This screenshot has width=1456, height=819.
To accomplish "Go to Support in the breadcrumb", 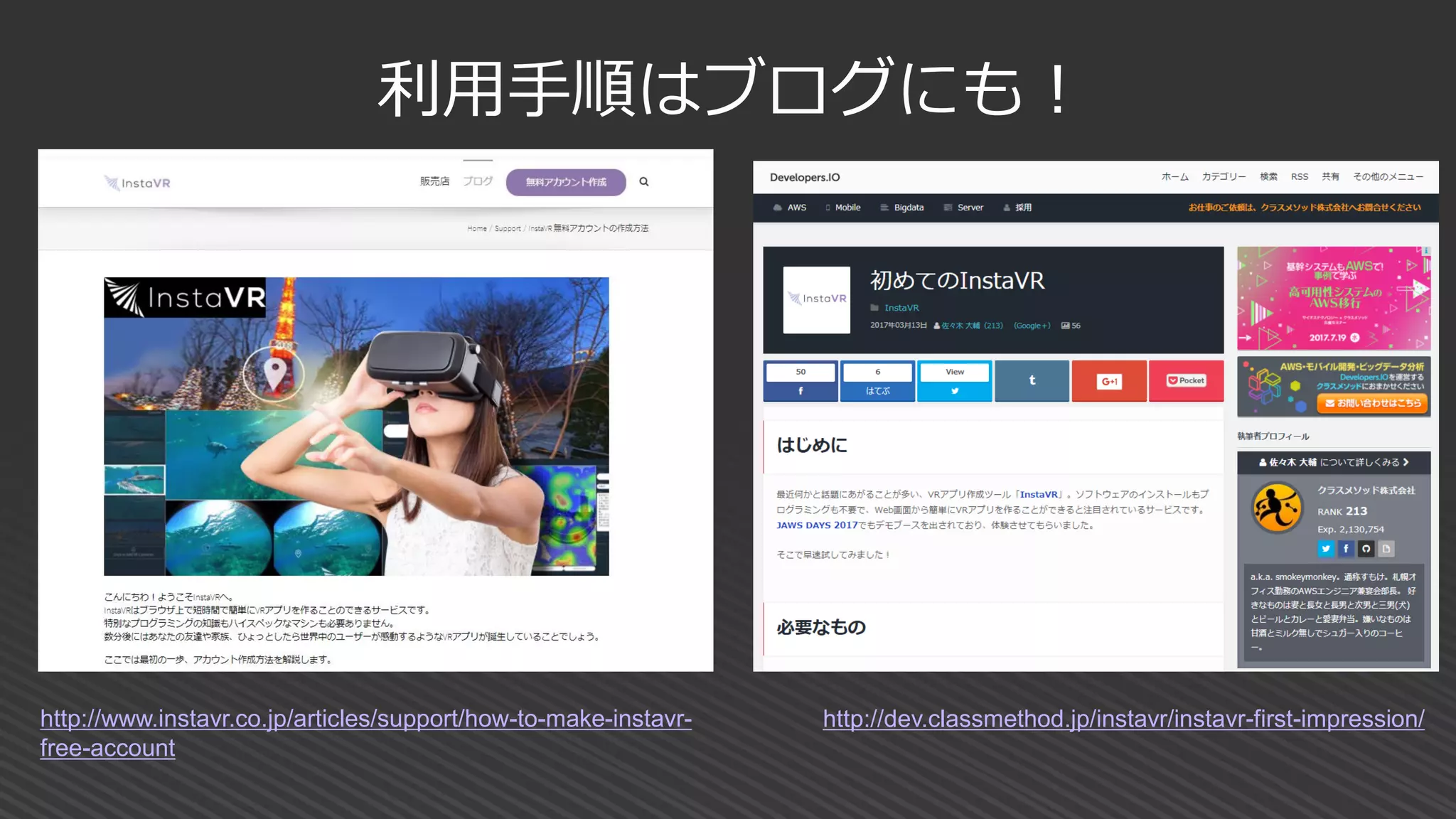I will tap(508, 229).
